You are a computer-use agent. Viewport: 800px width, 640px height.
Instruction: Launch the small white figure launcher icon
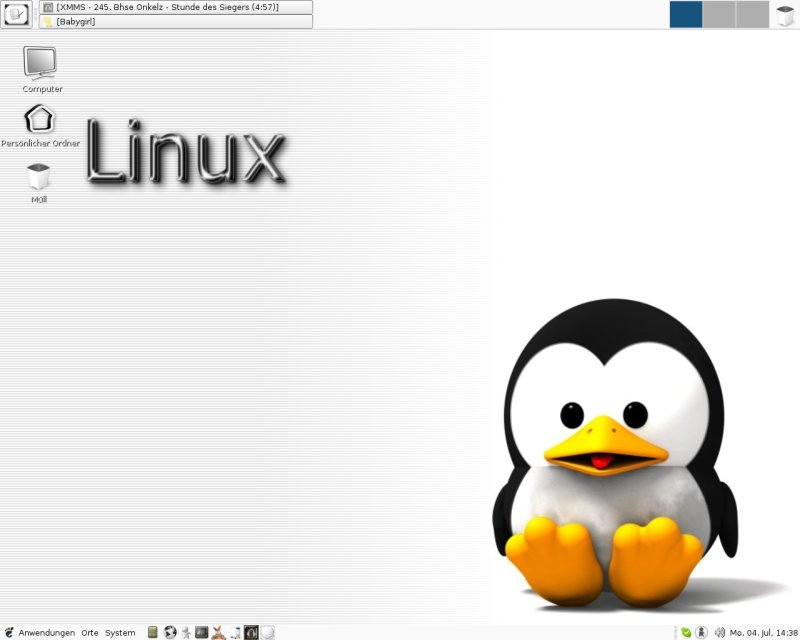[236, 632]
